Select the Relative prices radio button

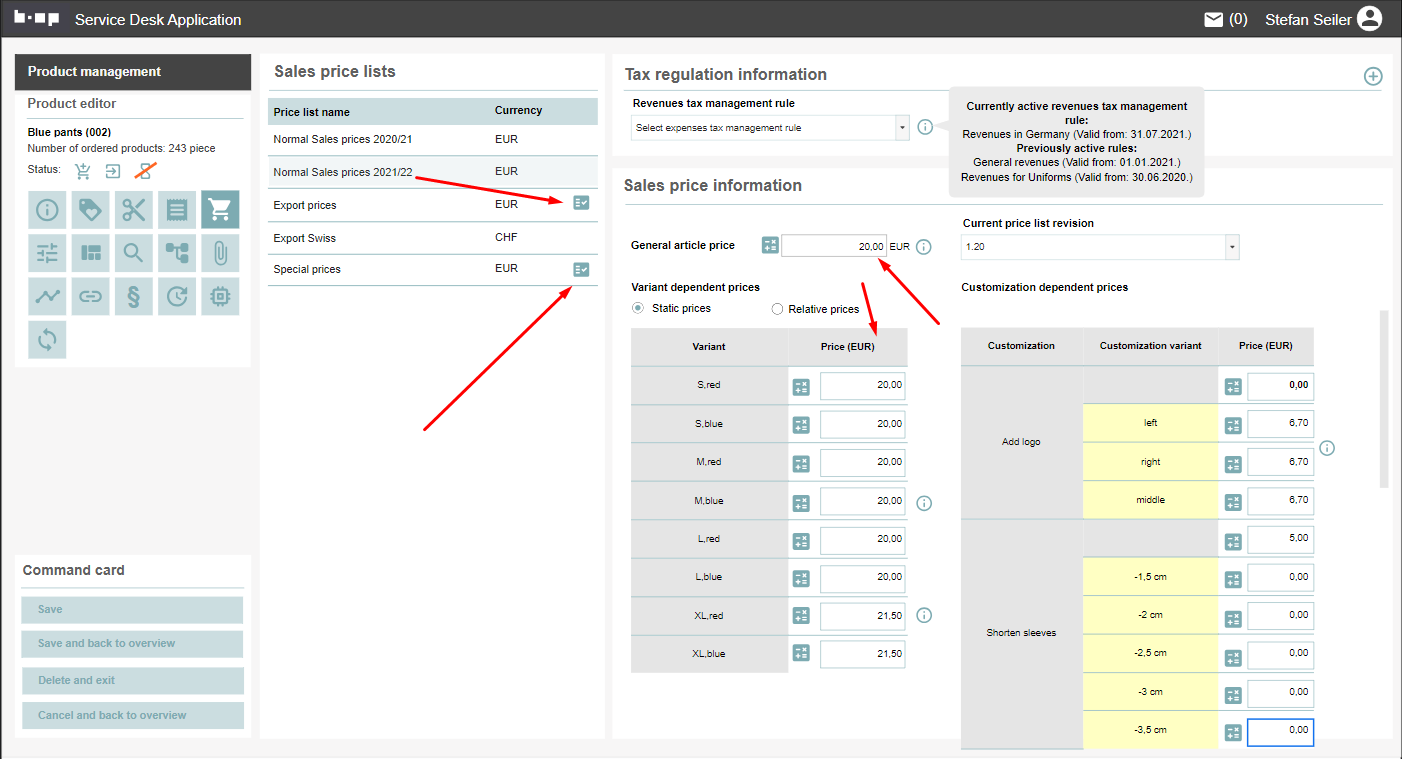click(777, 309)
